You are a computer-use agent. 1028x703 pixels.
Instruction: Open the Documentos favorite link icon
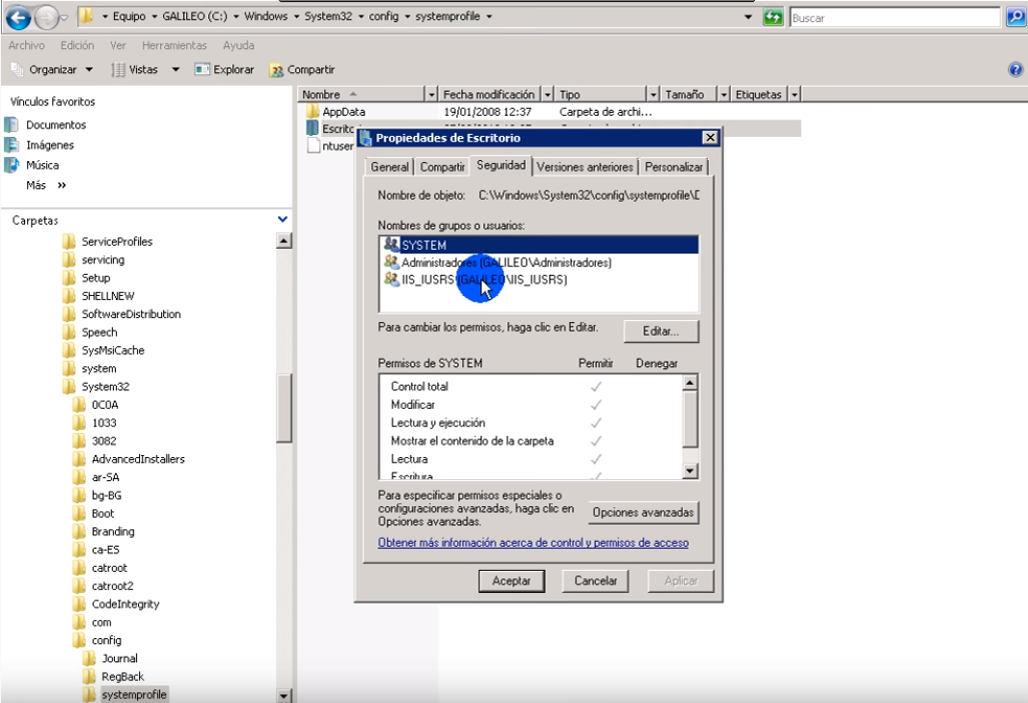click(x=12, y=125)
